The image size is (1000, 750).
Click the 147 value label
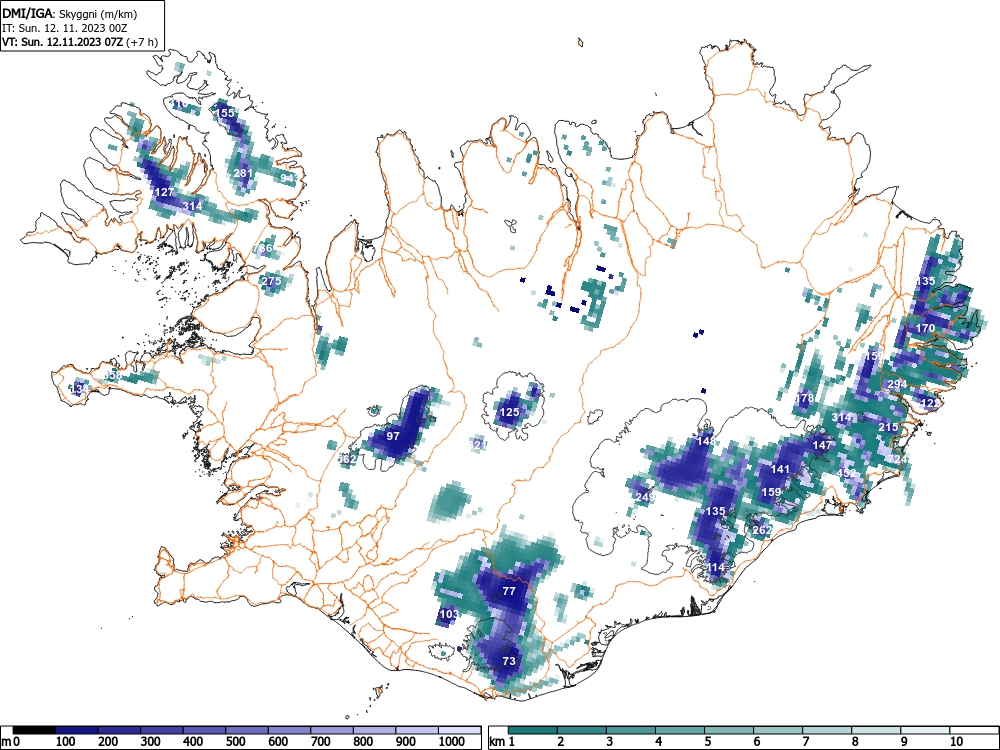pyautogui.click(x=822, y=445)
